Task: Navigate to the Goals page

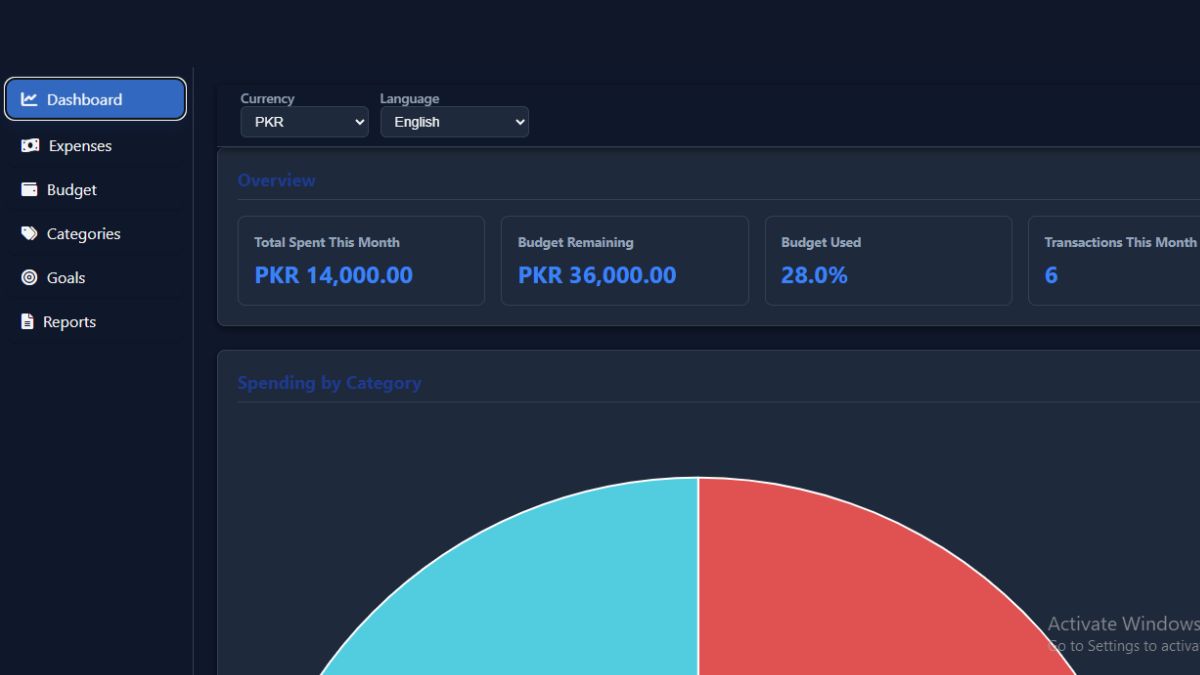Action: pyautogui.click(x=66, y=277)
